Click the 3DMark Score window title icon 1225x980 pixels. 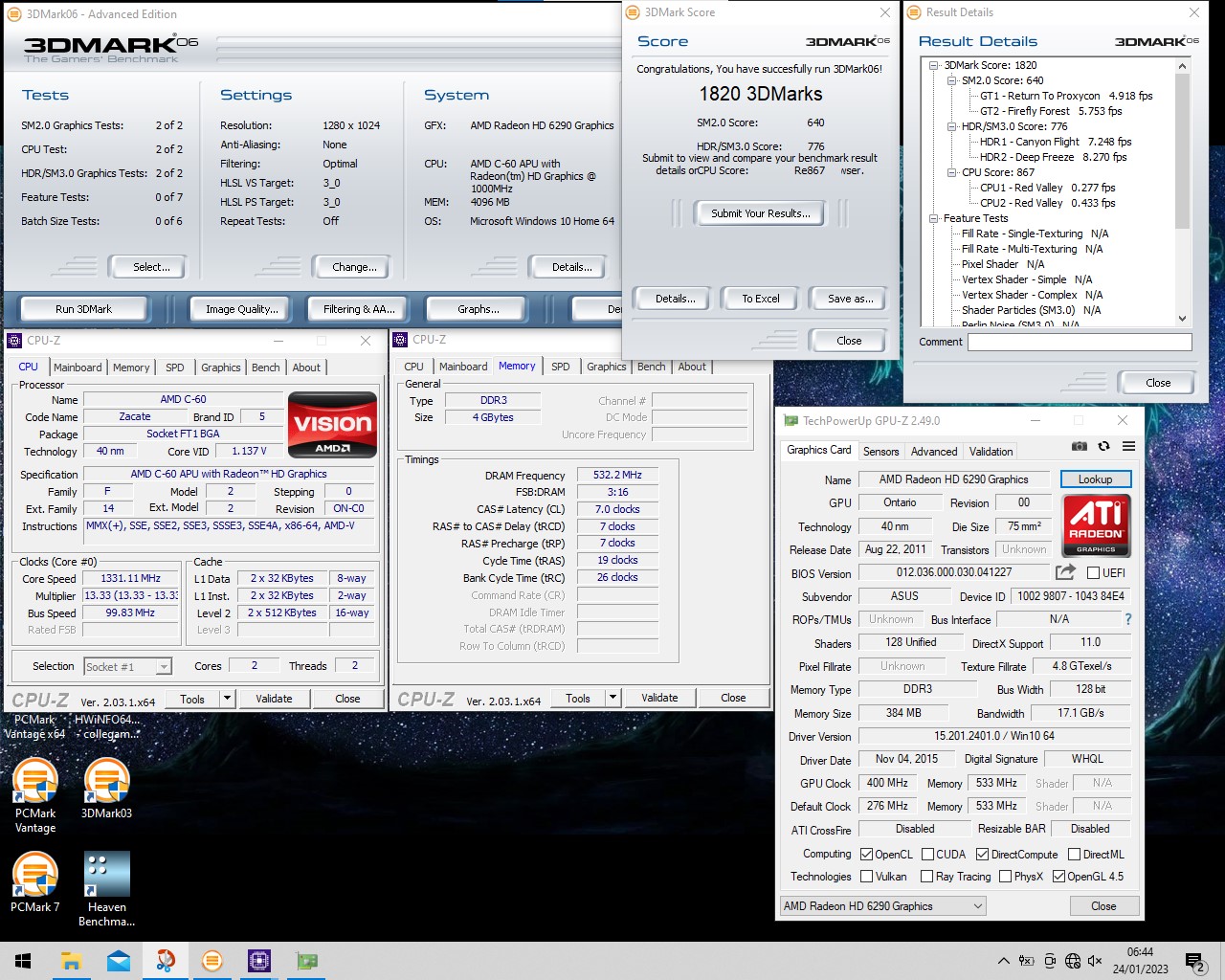[632, 12]
